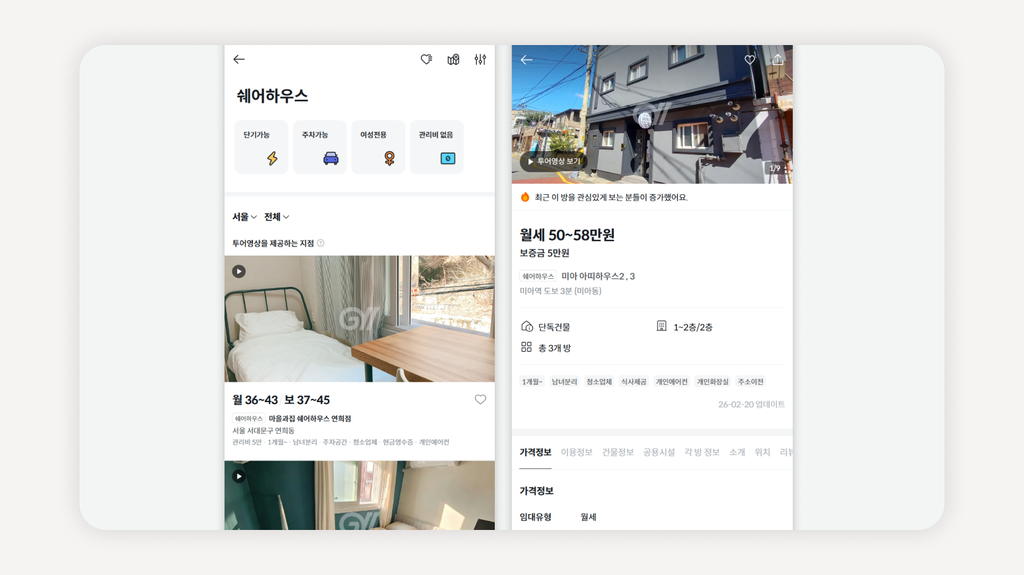The width and height of the screenshot is (1024, 575).
Task: Click the 26-02-20 업데이트 text
Action: (x=751, y=404)
